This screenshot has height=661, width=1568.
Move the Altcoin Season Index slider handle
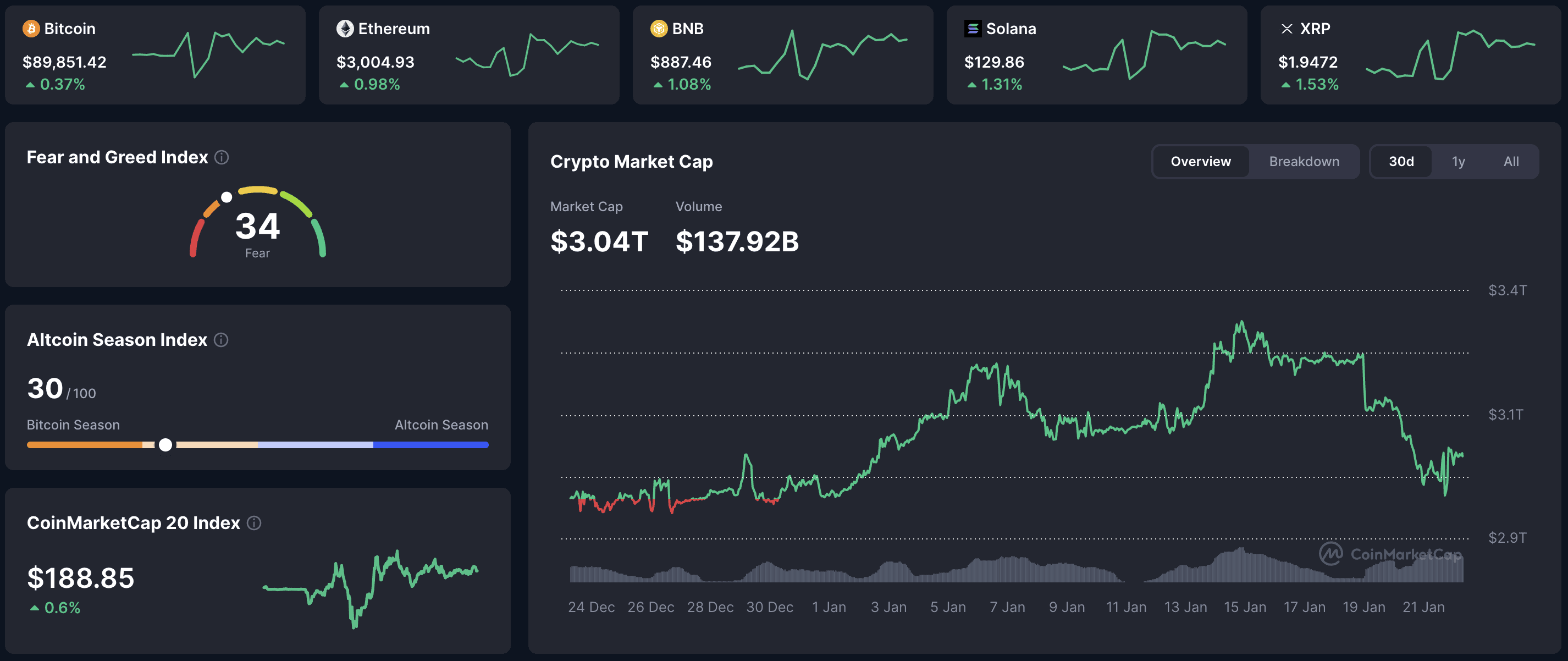click(165, 445)
